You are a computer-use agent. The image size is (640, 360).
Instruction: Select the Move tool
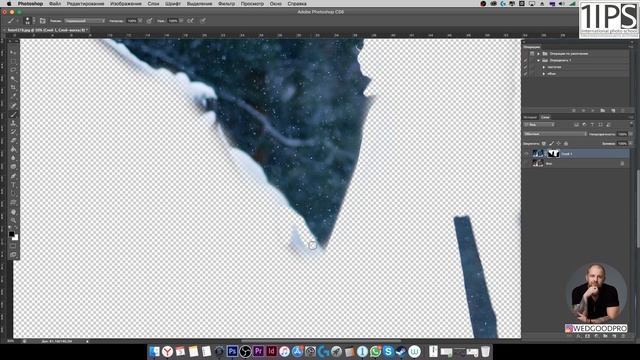pyautogui.click(x=13, y=52)
